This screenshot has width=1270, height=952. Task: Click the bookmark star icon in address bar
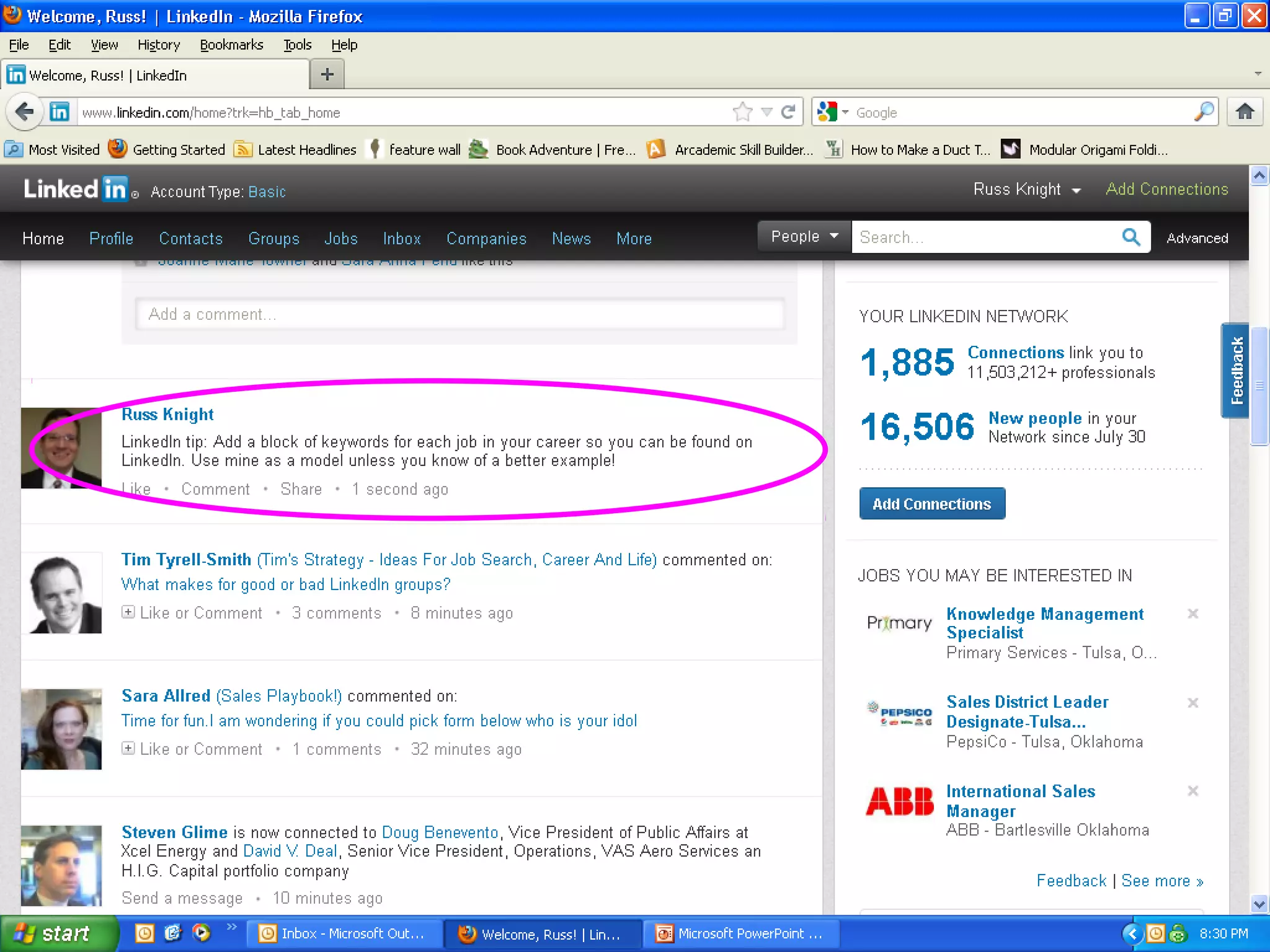742,112
